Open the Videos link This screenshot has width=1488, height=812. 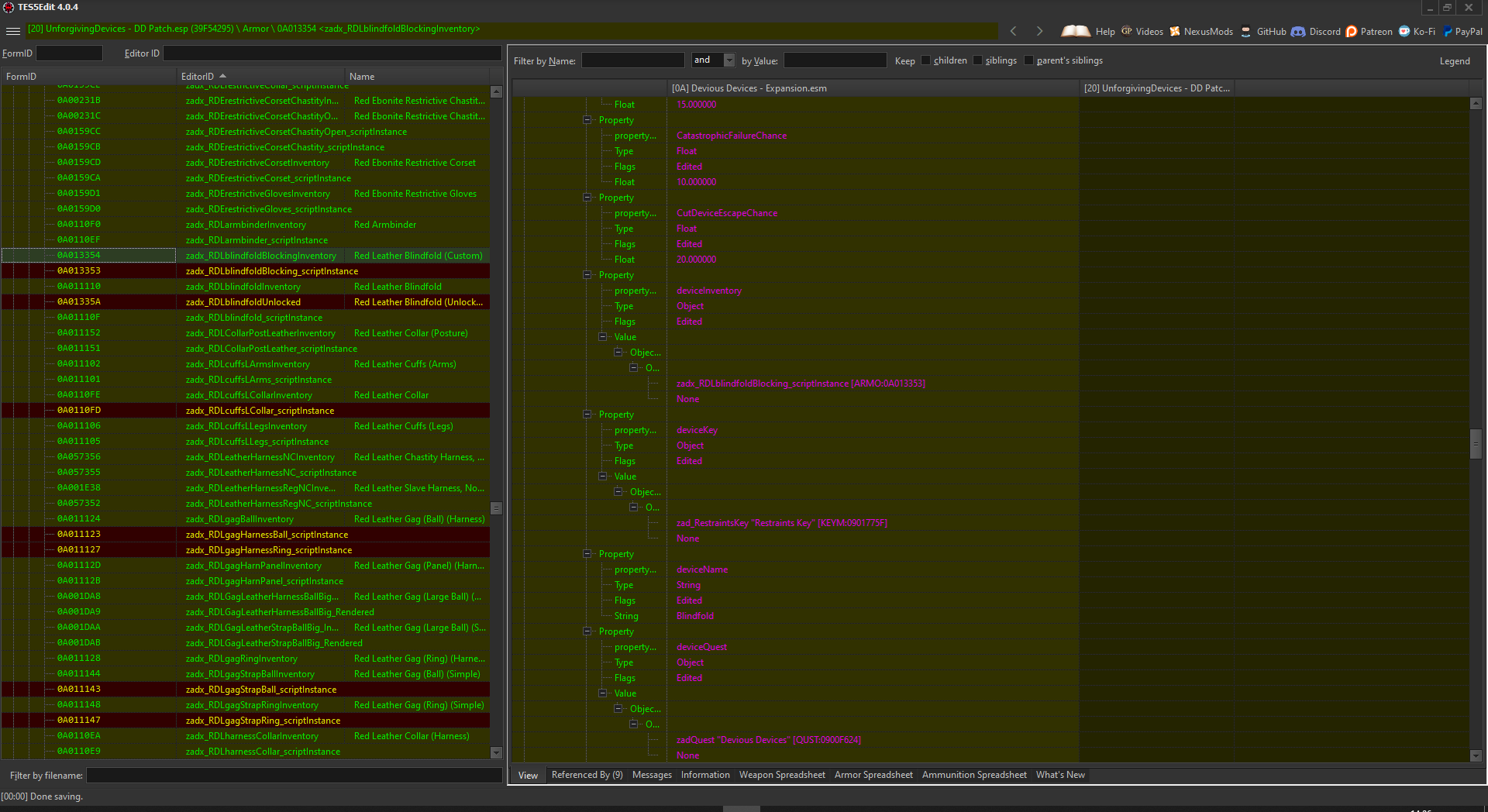[x=1149, y=32]
